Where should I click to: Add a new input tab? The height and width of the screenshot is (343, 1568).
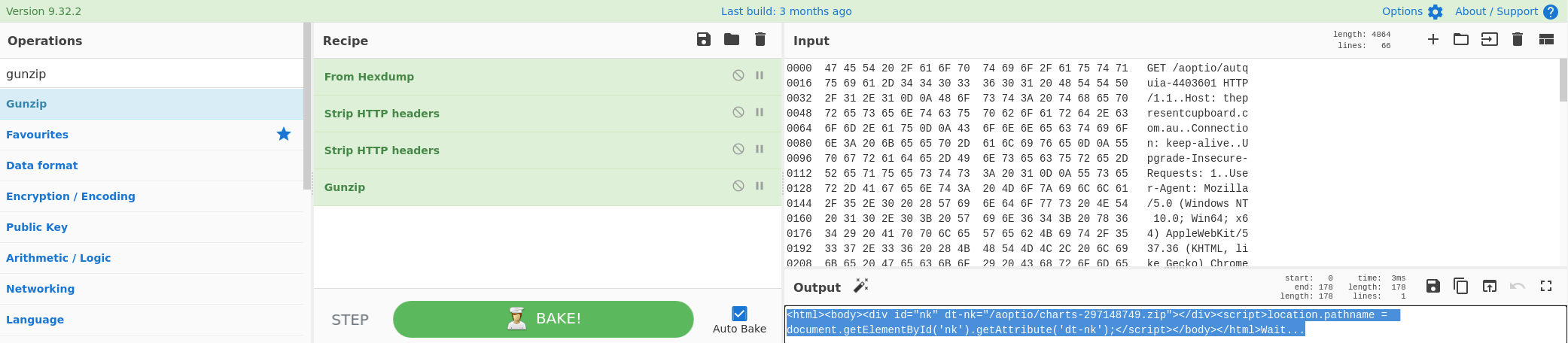(1433, 39)
